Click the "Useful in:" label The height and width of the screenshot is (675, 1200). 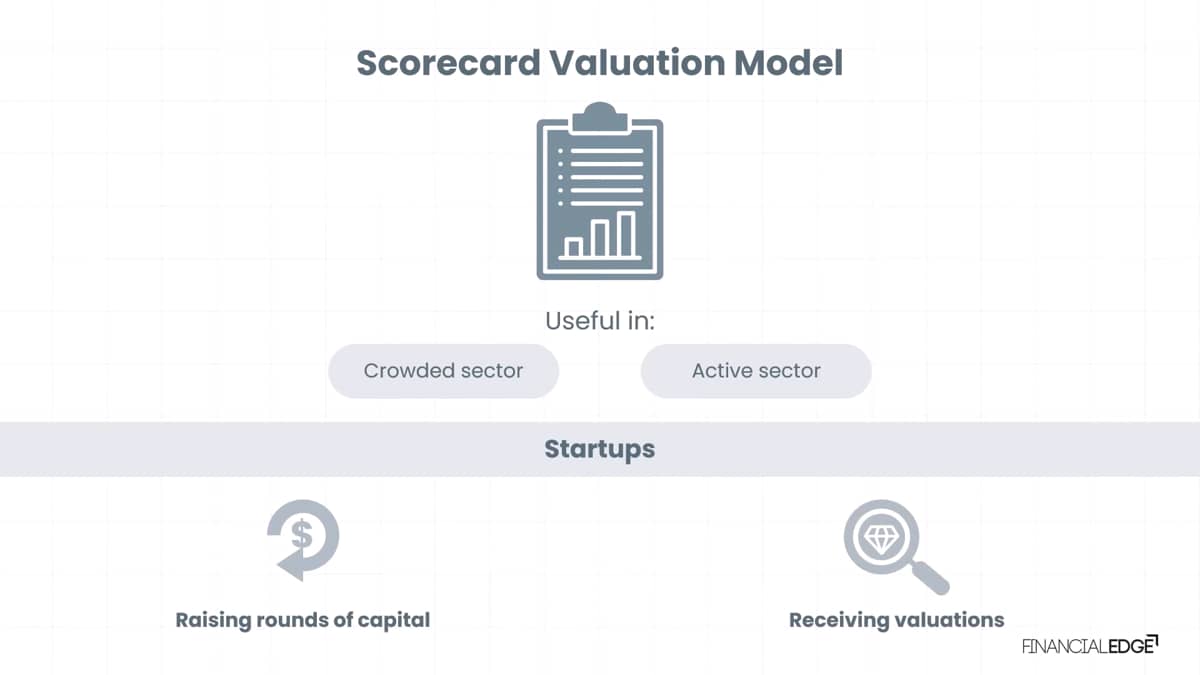(600, 321)
